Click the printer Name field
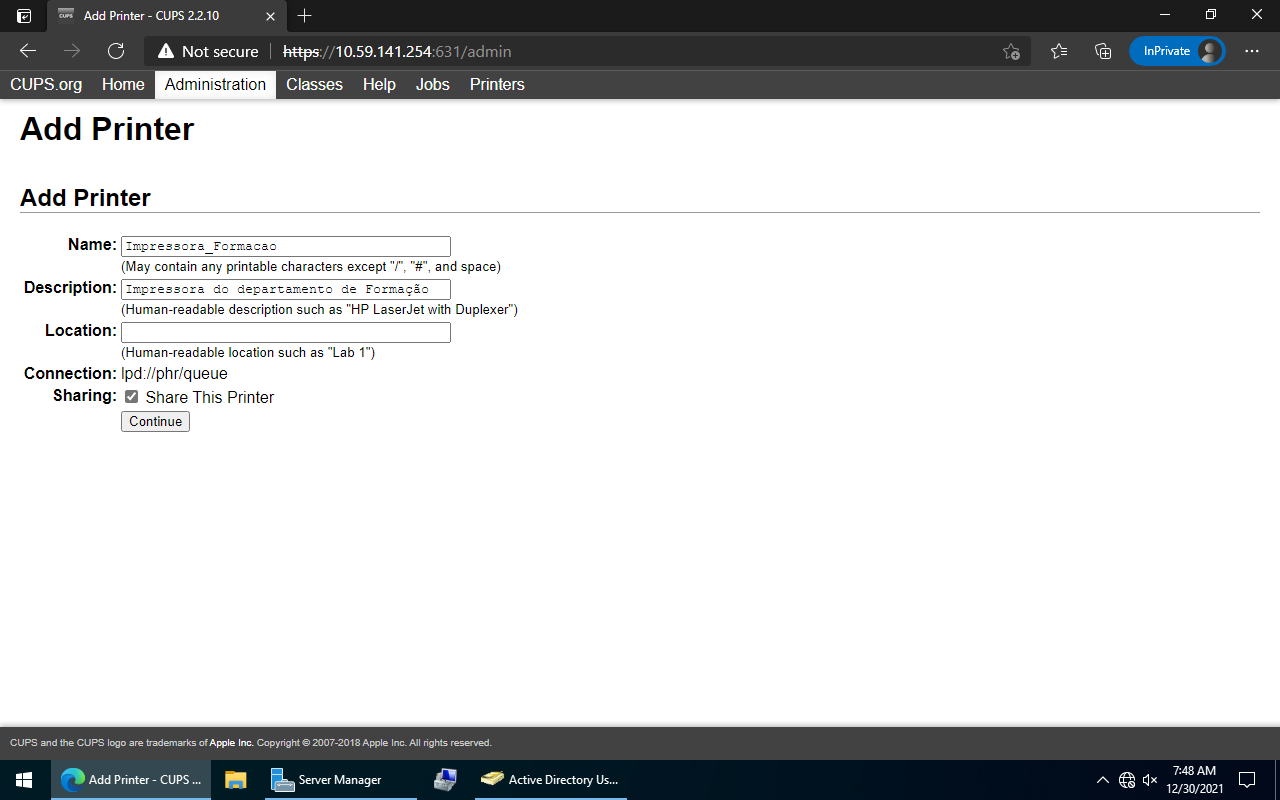This screenshot has height=800, width=1280. [x=285, y=246]
